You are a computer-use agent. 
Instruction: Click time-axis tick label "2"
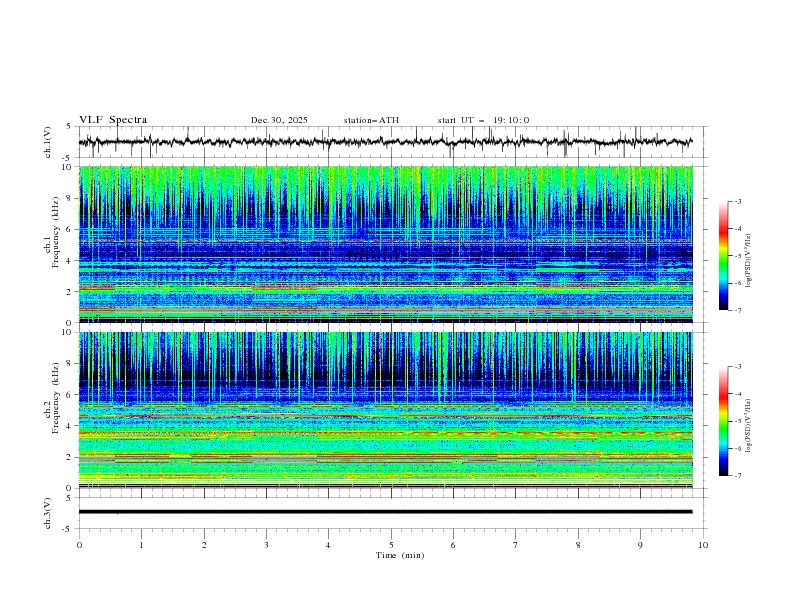coord(204,545)
